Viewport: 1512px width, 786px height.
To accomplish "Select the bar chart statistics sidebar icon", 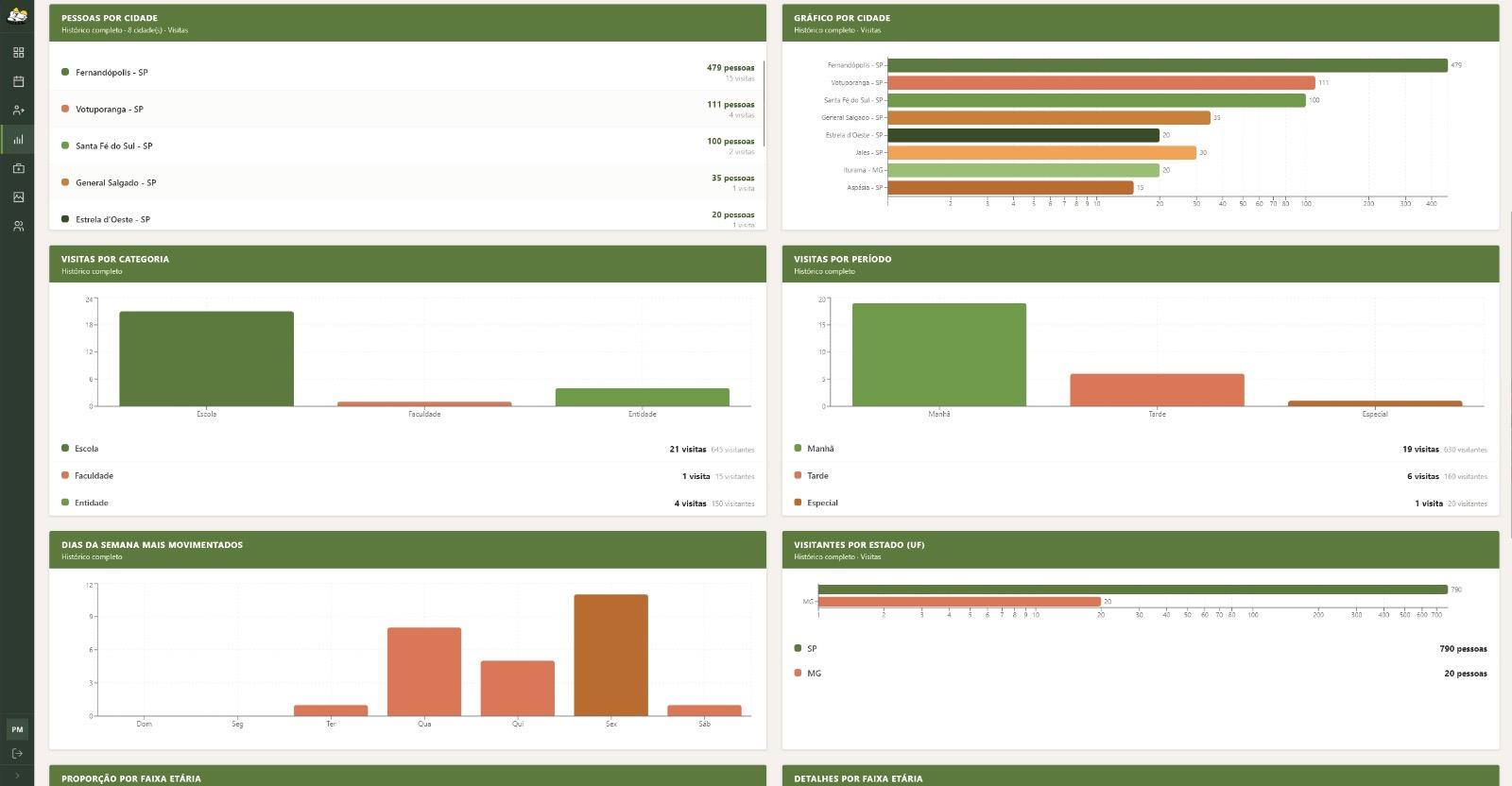I will (18, 140).
